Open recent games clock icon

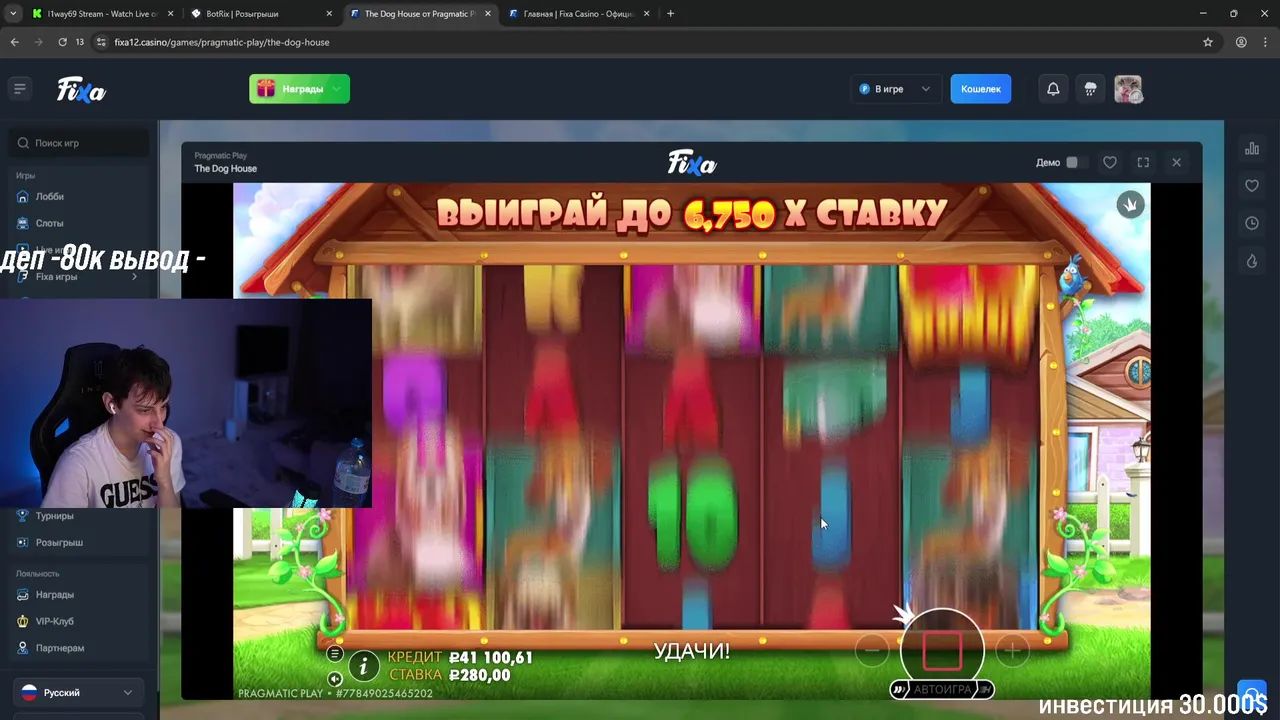(x=1252, y=223)
